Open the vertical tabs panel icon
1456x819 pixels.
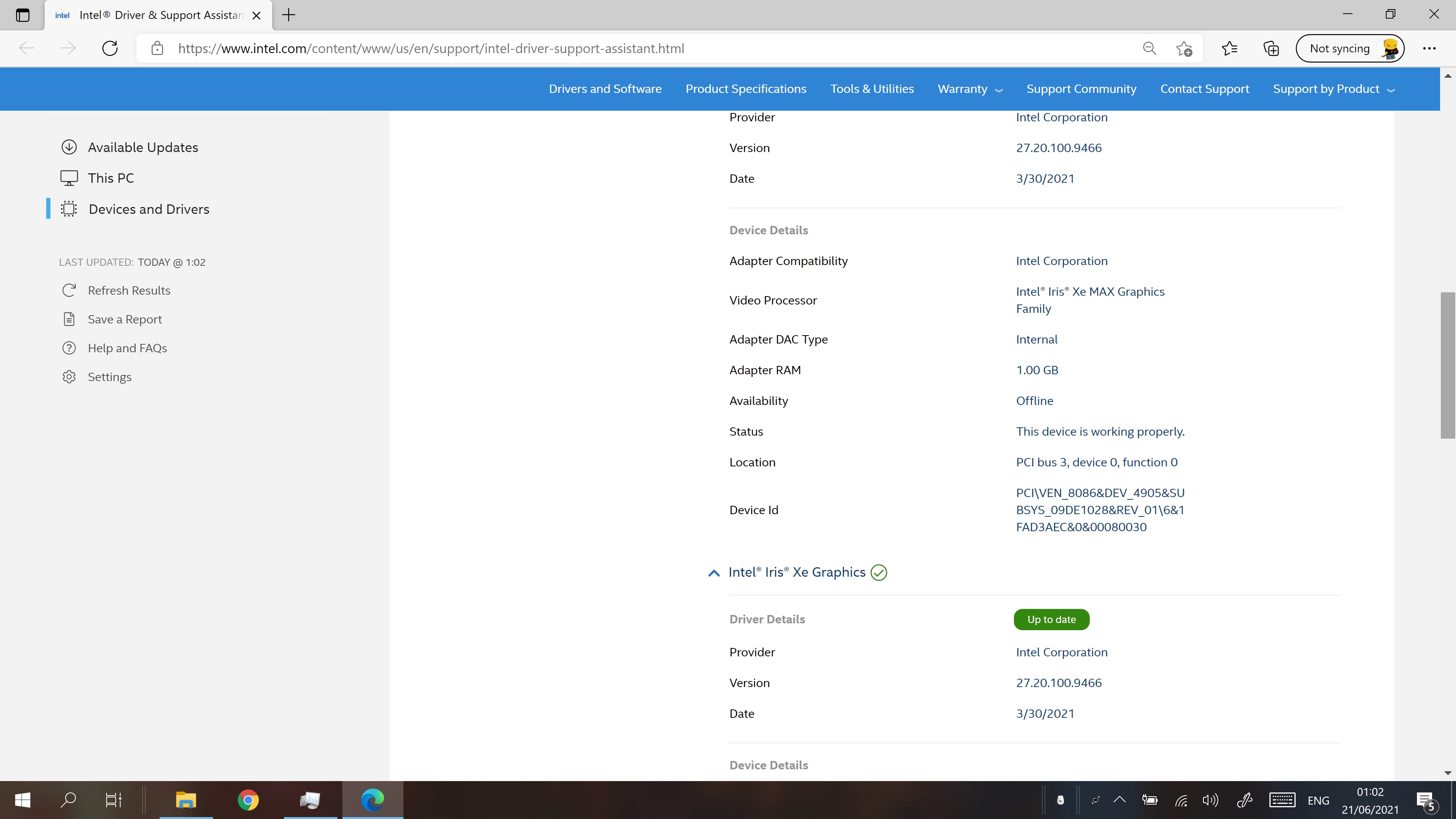pos(23,15)
